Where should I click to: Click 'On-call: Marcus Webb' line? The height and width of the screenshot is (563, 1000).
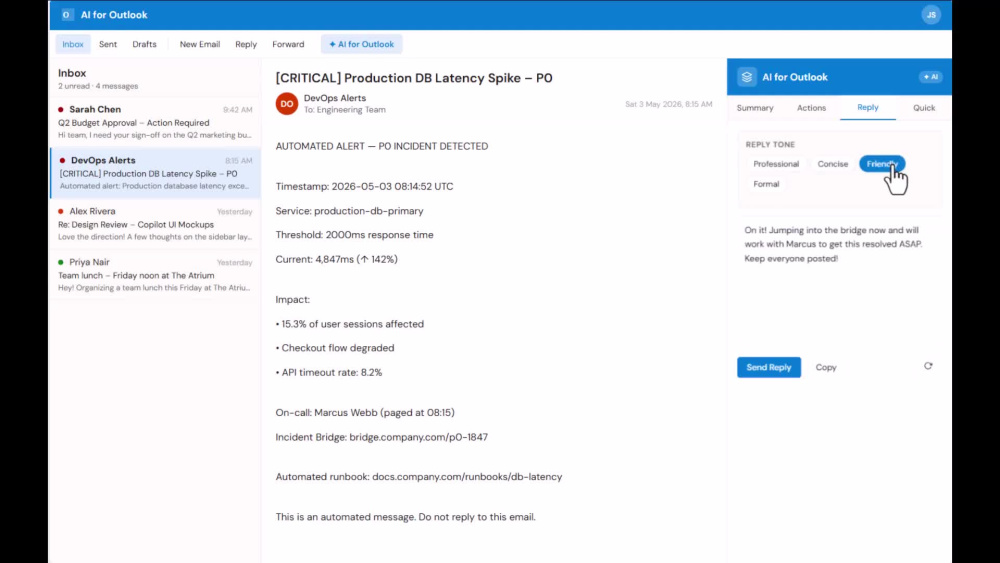point(365,413)
